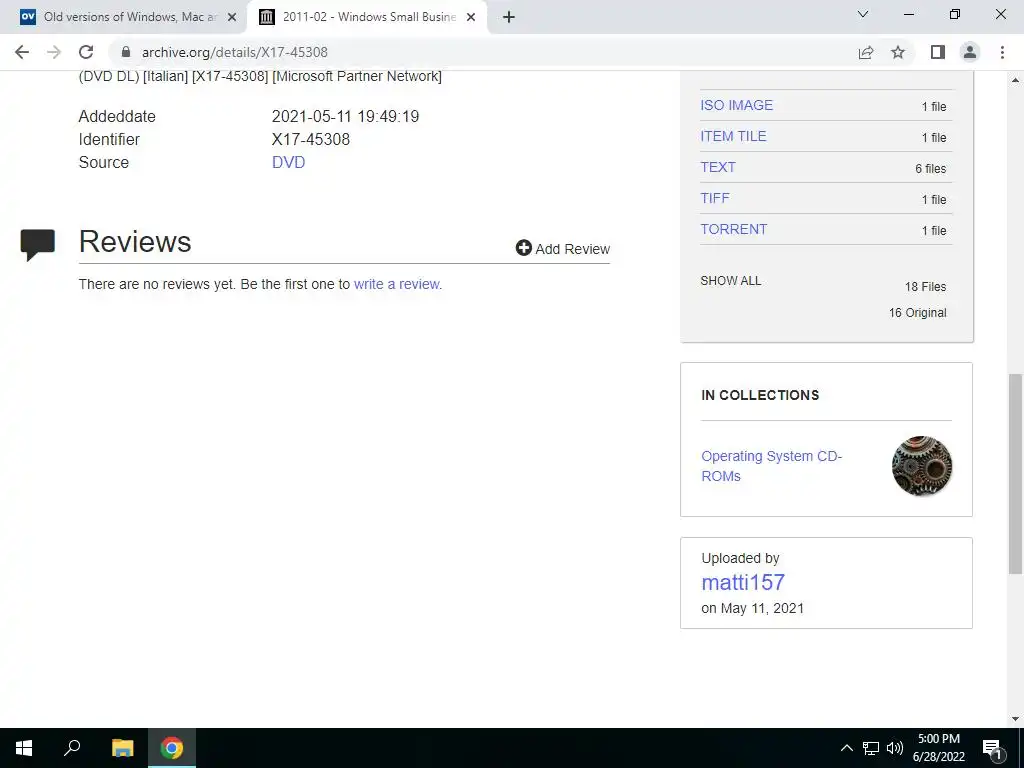Click SHOW ALL files
Viewport: 1024px width, 768px height.
(730, 281)
